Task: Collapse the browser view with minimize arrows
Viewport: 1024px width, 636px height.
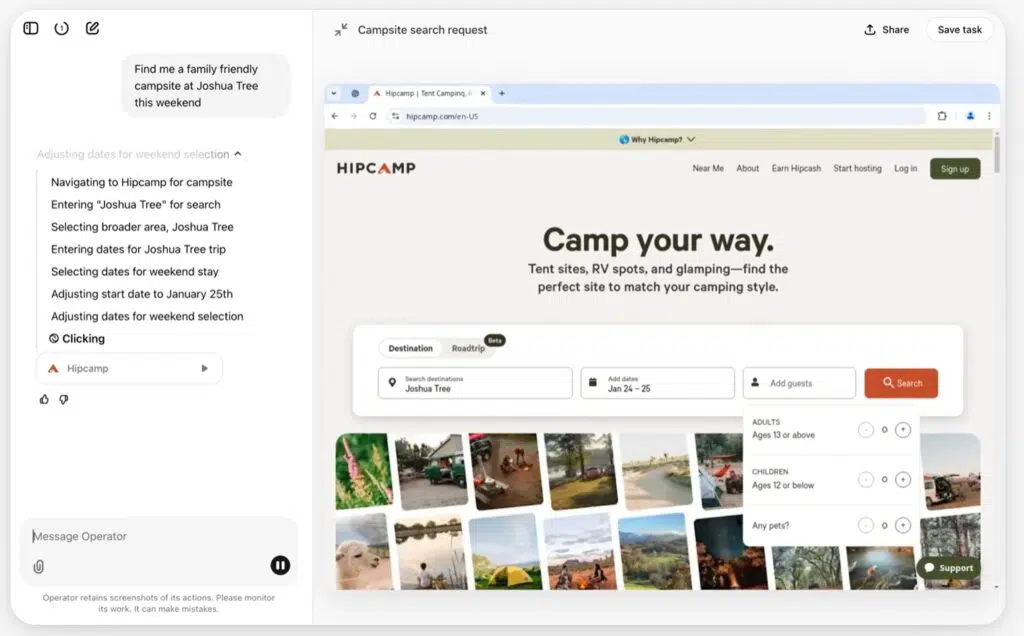Action: tap(341, 30)
